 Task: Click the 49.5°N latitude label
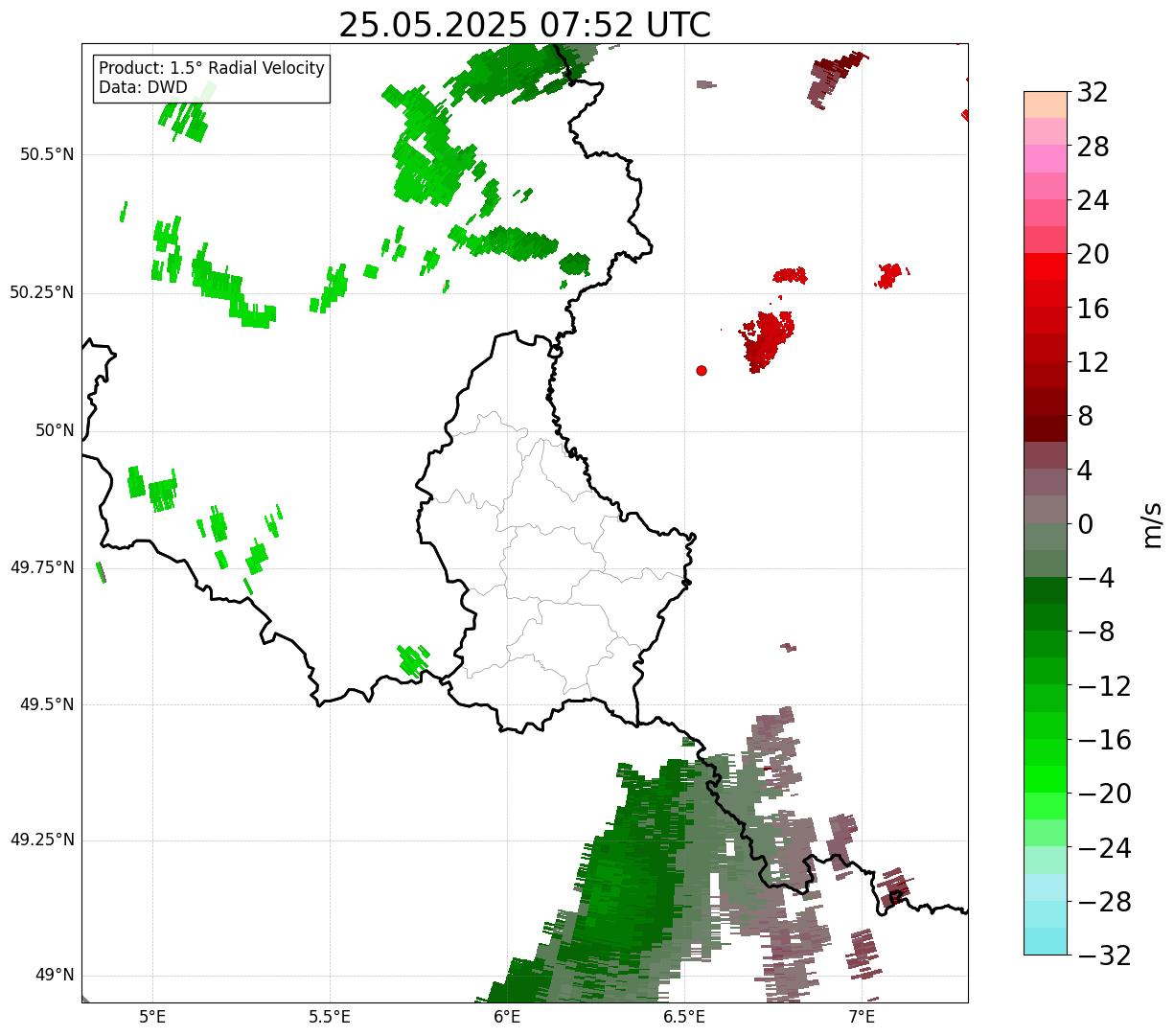click(47, 704)
